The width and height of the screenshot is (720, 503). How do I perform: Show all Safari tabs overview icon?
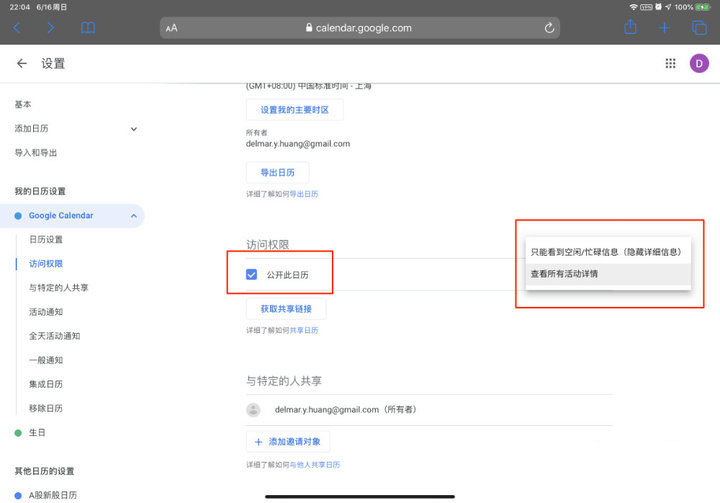tap(699, 28)
